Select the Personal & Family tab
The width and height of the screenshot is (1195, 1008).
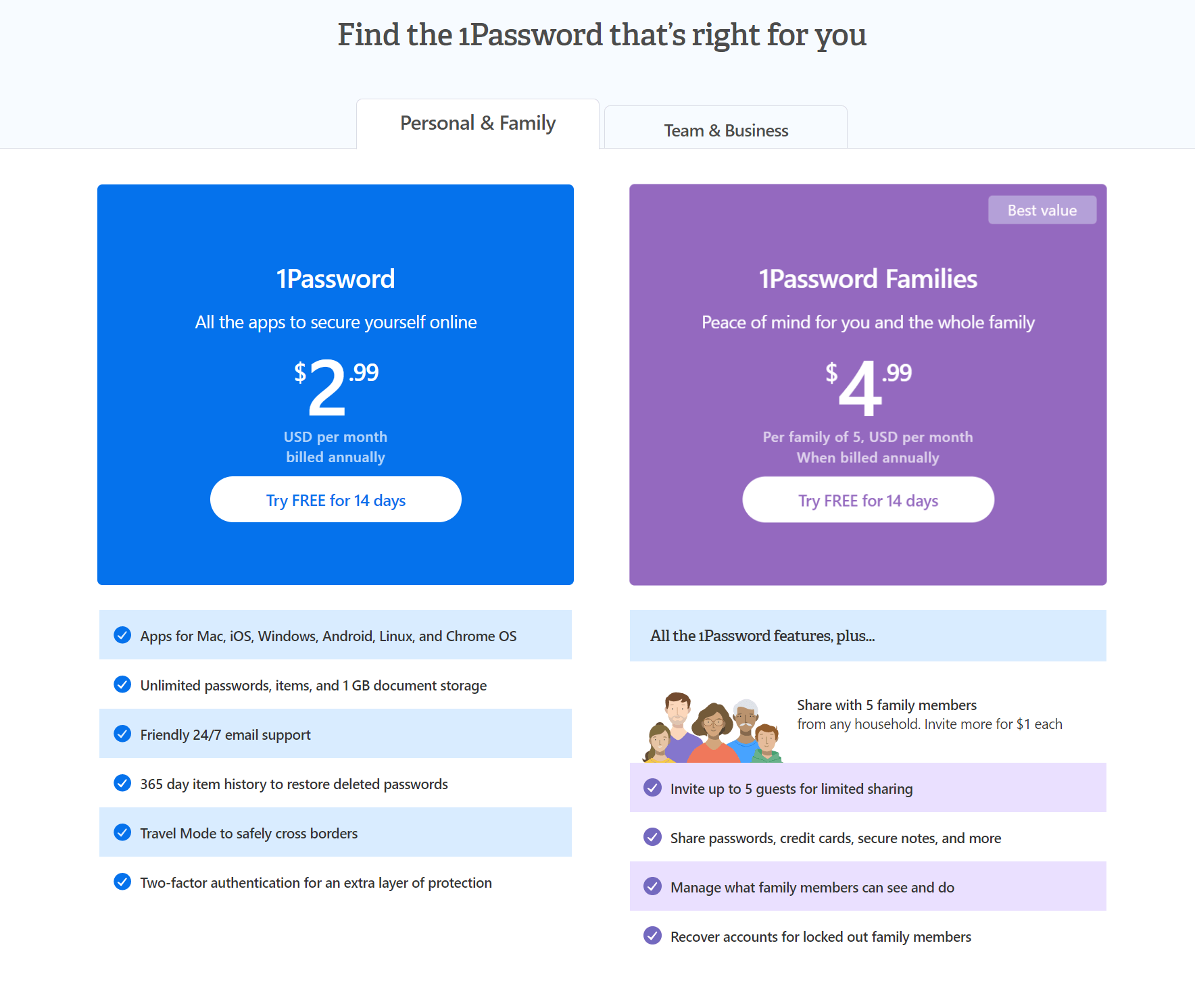478,124
